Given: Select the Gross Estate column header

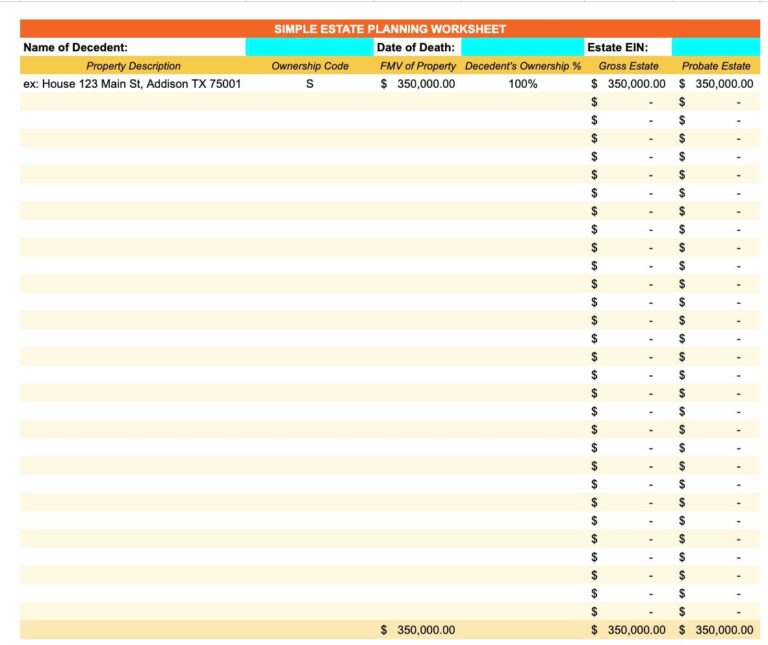Looking at the screenshot, I should (x=628, y=66).
